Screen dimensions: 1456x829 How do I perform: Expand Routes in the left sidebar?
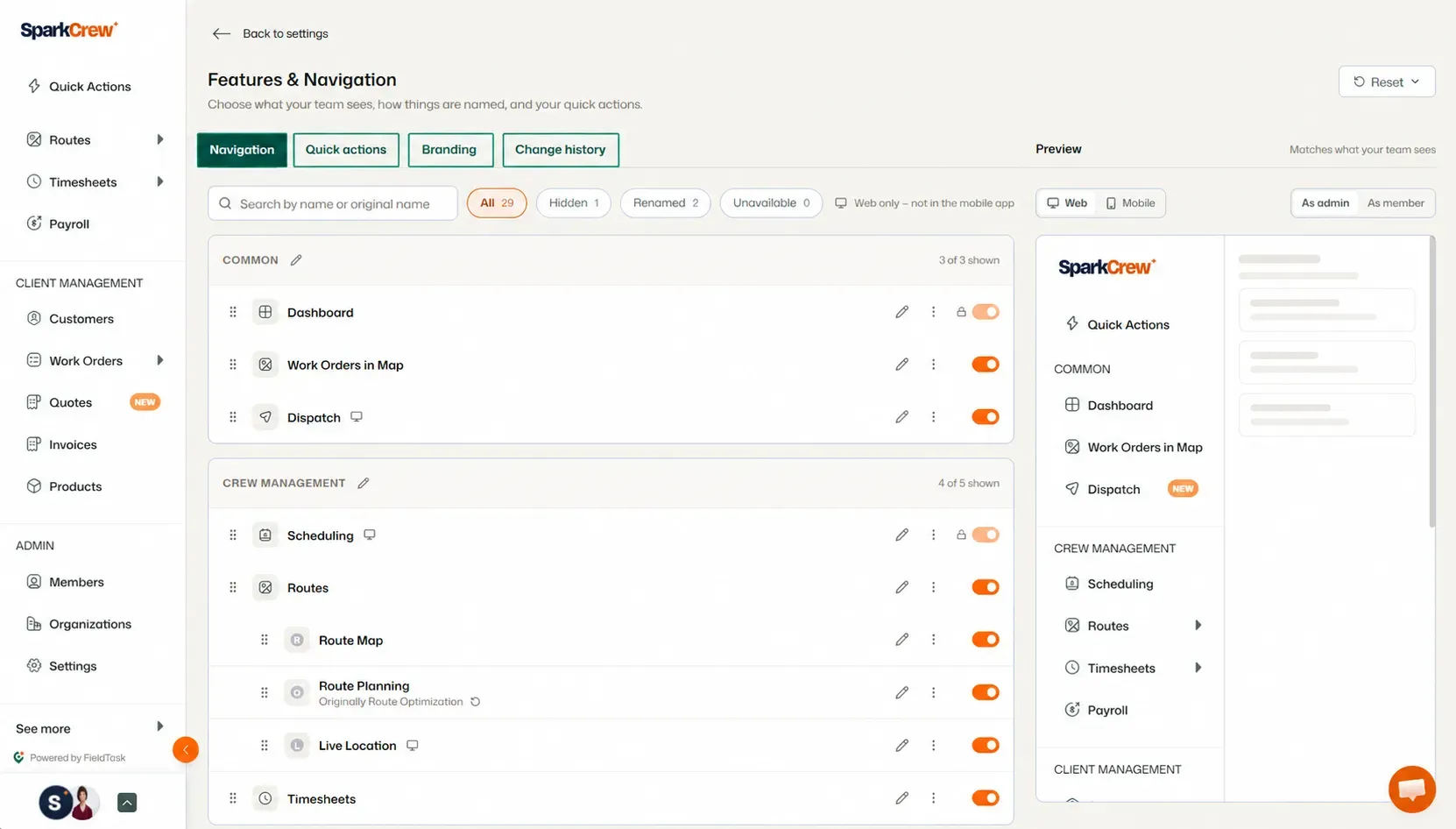159,139
